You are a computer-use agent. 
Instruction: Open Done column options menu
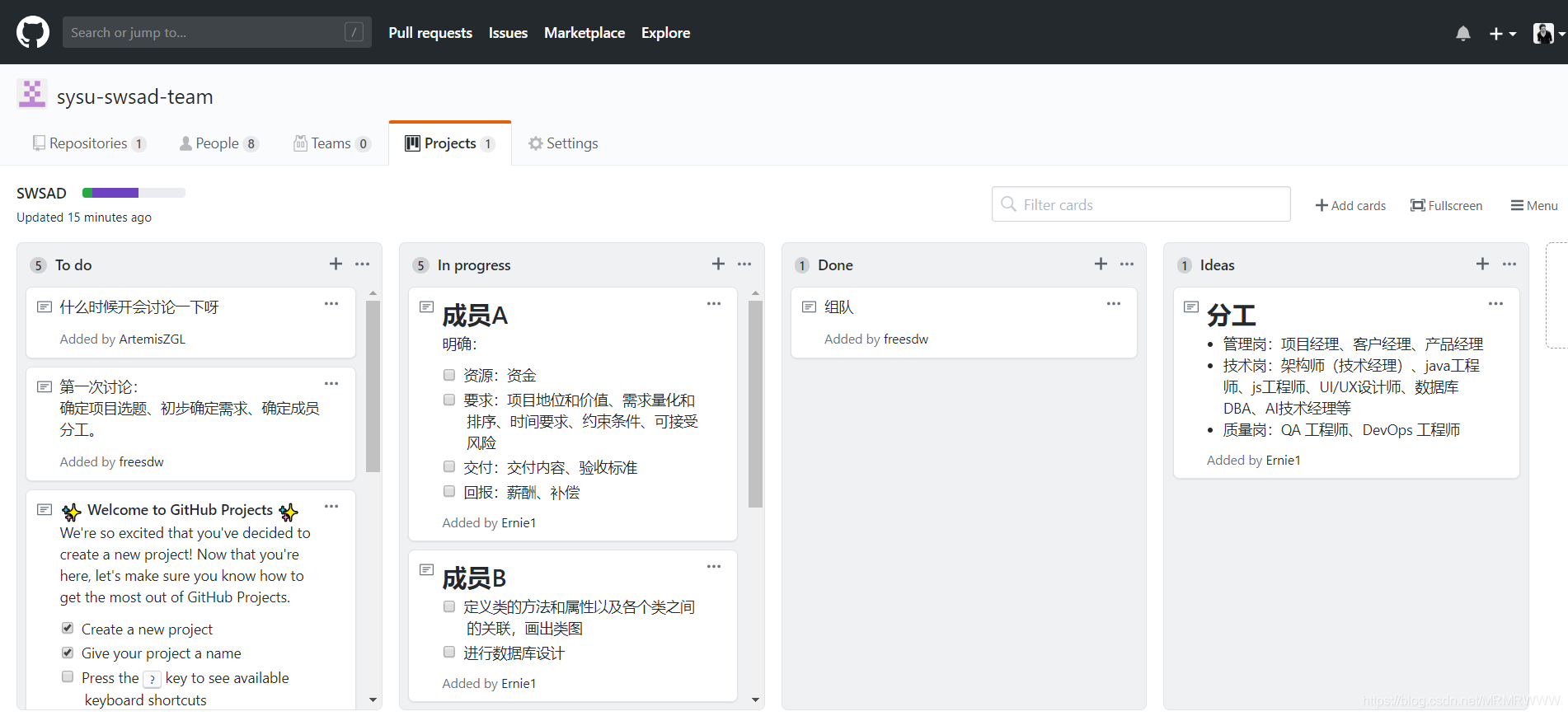[1127, 264]
